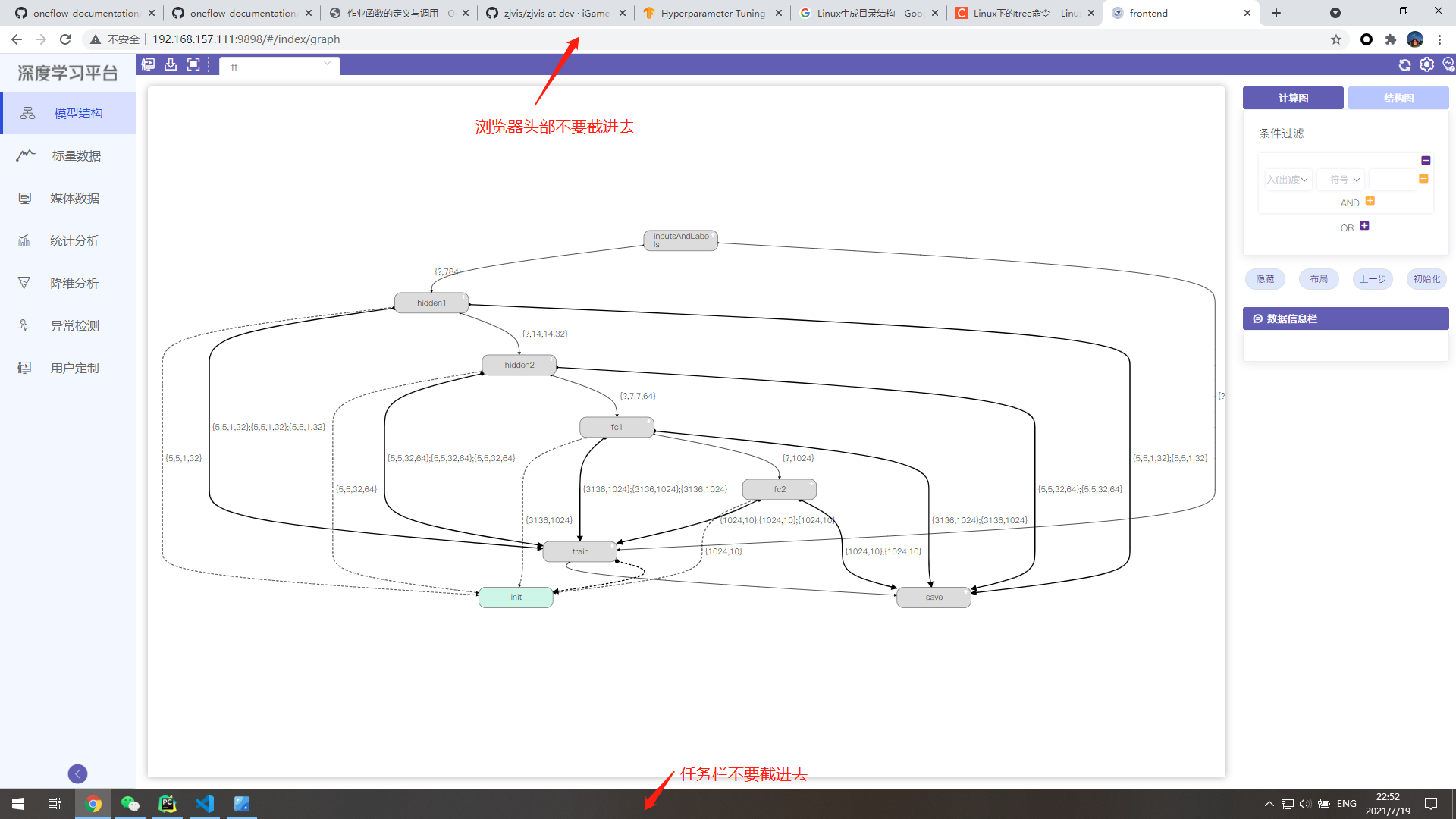The image size is (1456, 819).
Task: Add OR group with purple plus
Action: click(1364, 226)
